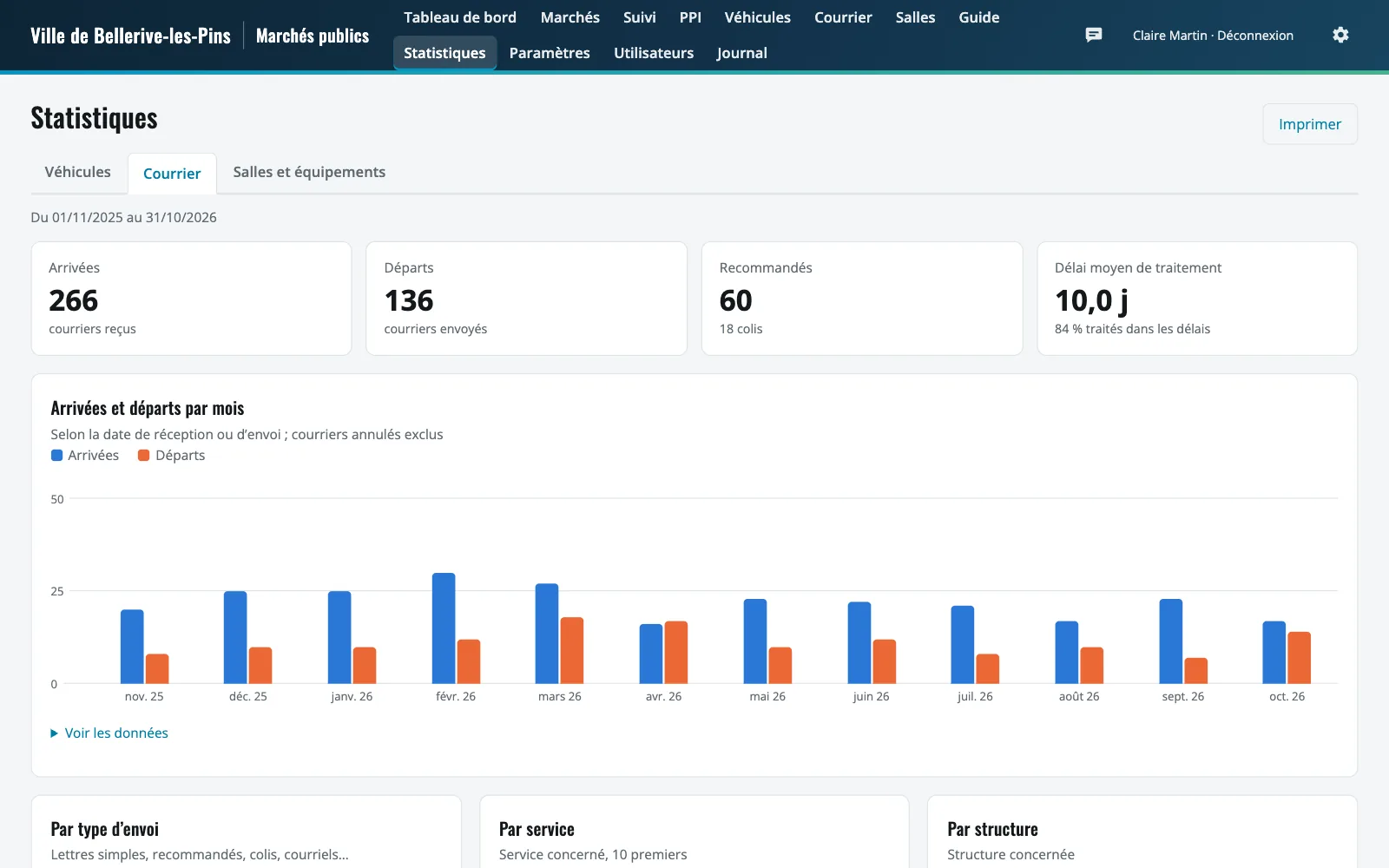
Task: Click the Imprimer button
Action: tap(1310, 124)
